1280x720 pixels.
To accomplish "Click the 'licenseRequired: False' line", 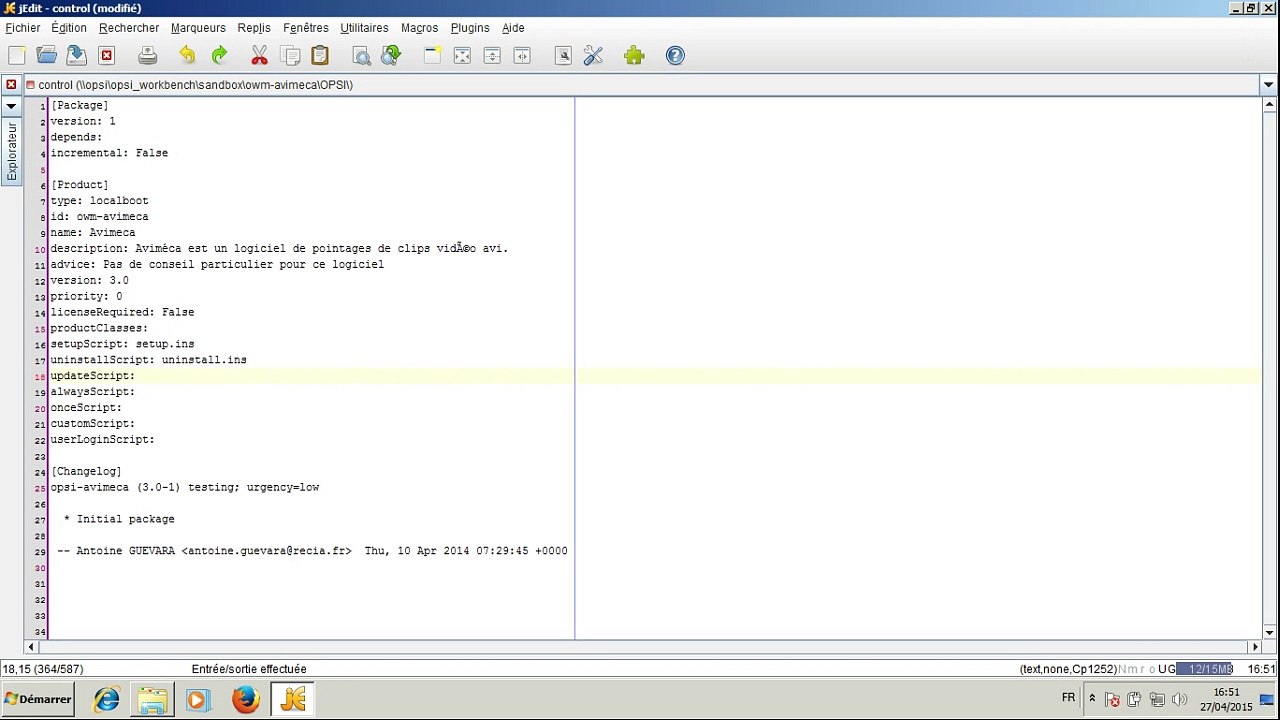I will pos(122,312).
